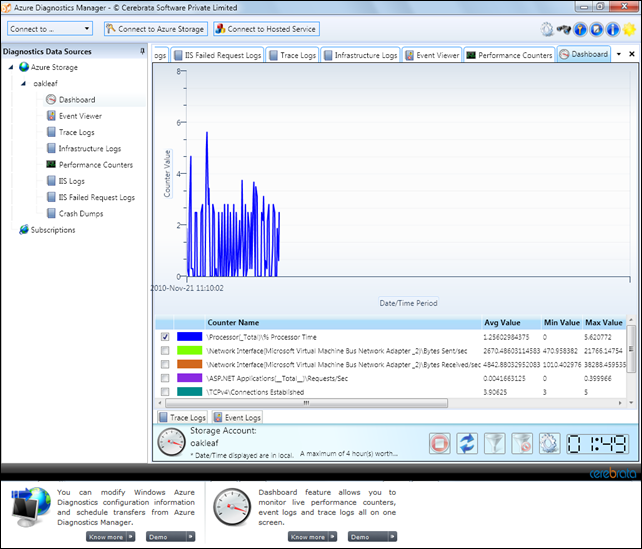Enable the ASP.NET Requests/Sec checkbox

(x=165, y=378)
